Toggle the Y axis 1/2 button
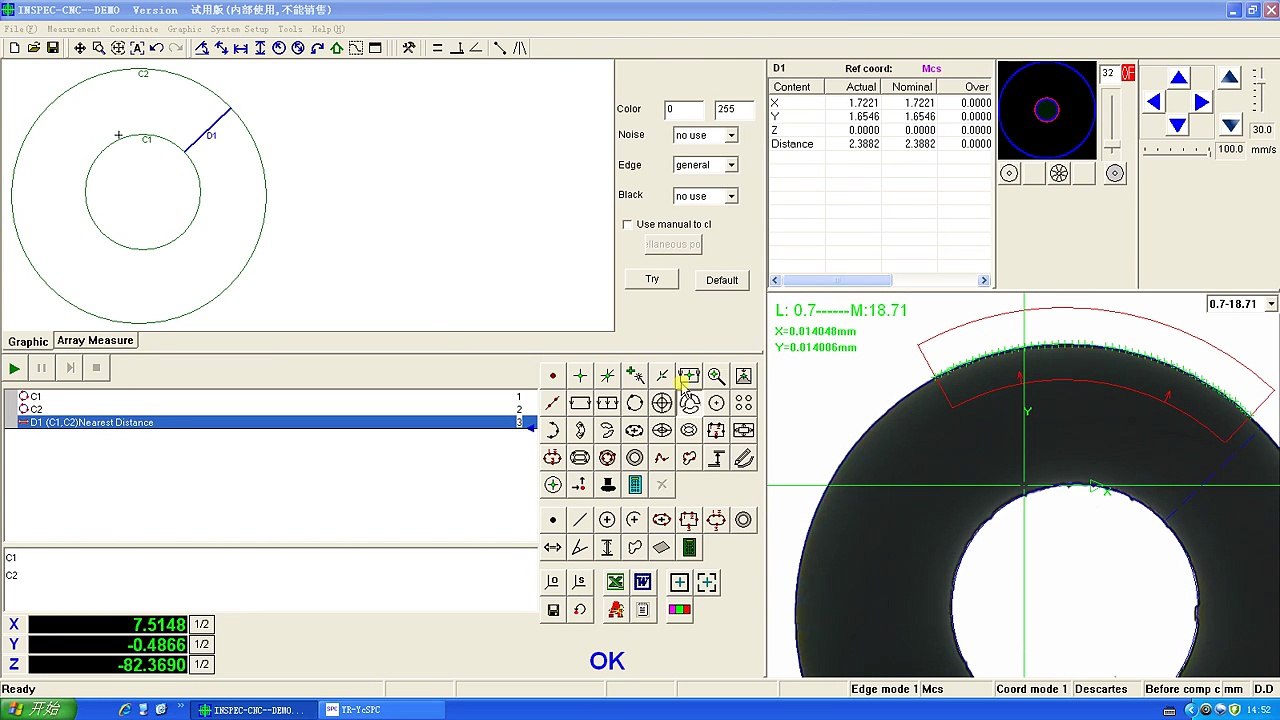This screenshot has width=1280, height=720. [x=201, y=645]
